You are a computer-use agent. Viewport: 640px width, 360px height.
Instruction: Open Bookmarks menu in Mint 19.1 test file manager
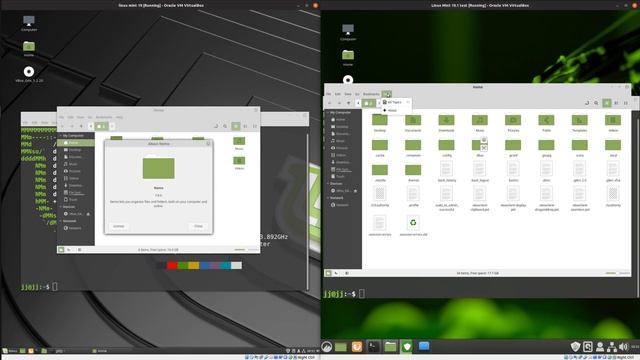pyautogui.click(x=371, y=94)
